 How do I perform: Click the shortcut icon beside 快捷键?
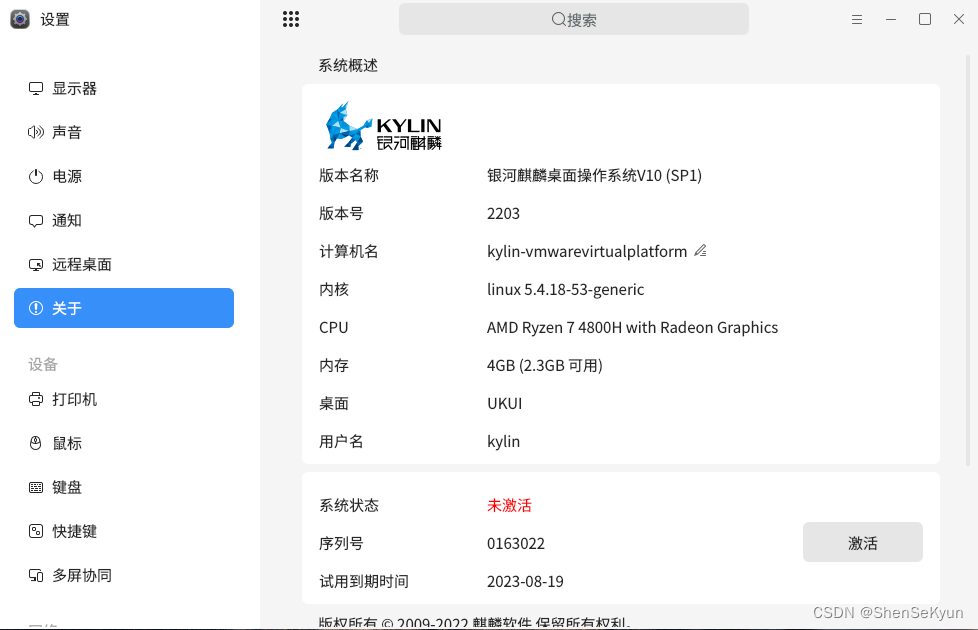[36, 531]
